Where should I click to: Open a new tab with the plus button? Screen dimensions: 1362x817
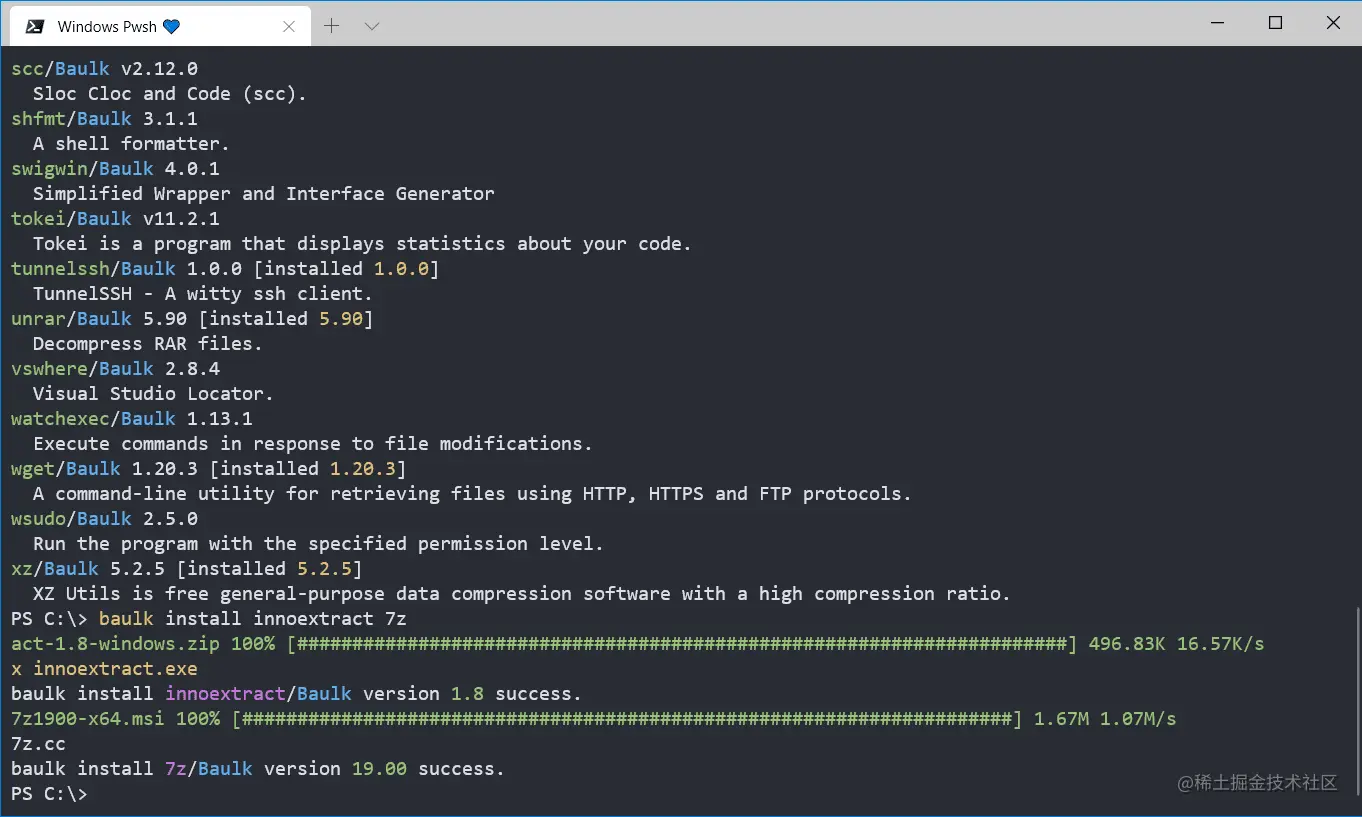click(332, 27)
